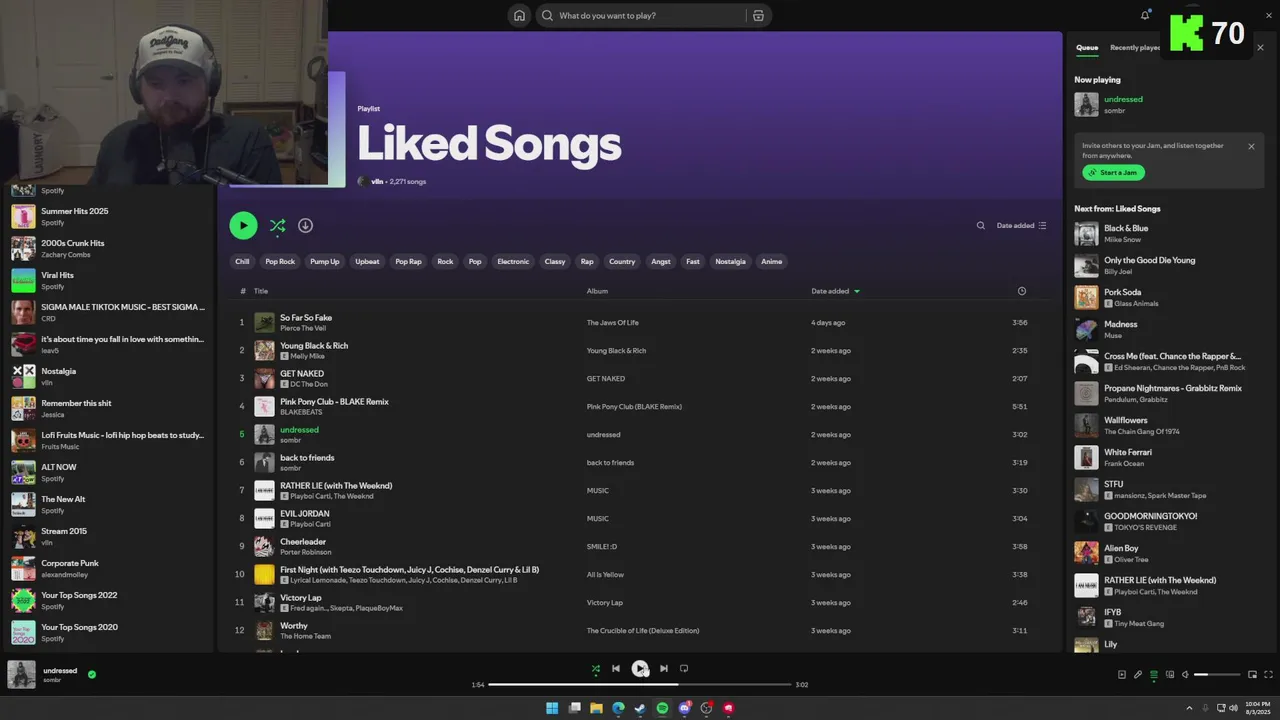
Task: Click the undressed album art in player bar
Action: pyautogui.click(x=21, y=674)
